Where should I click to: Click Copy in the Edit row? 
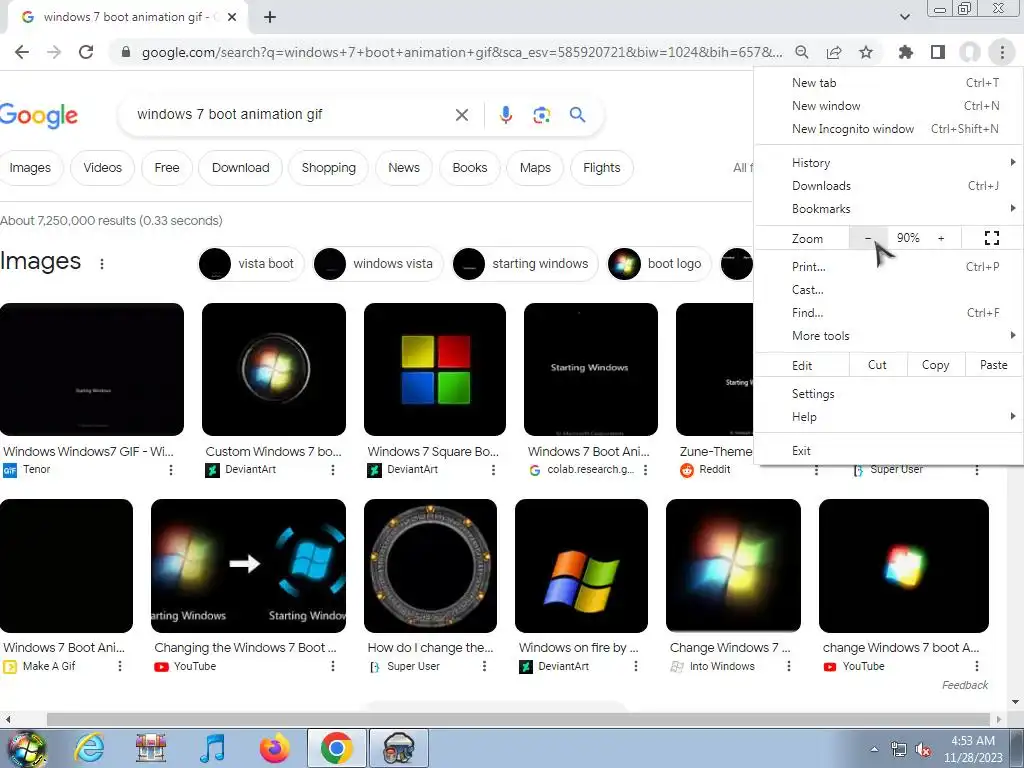tap(935, 365)
